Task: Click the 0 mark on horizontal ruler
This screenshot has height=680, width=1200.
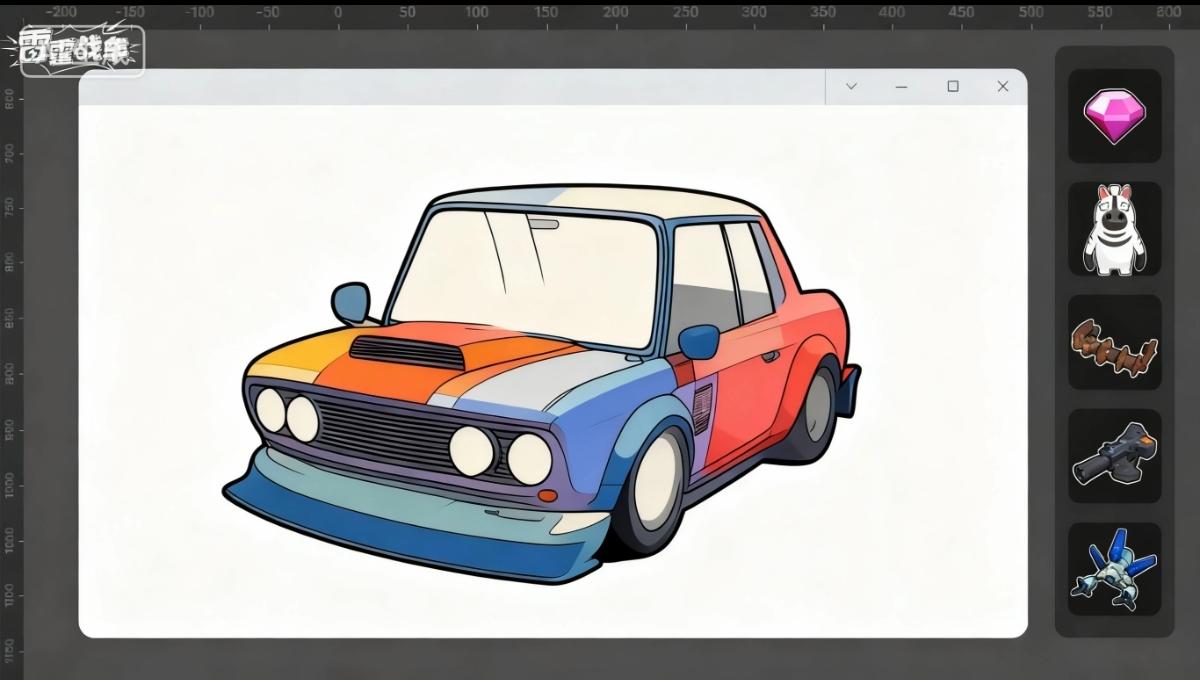Action: (x=337, y=13)
